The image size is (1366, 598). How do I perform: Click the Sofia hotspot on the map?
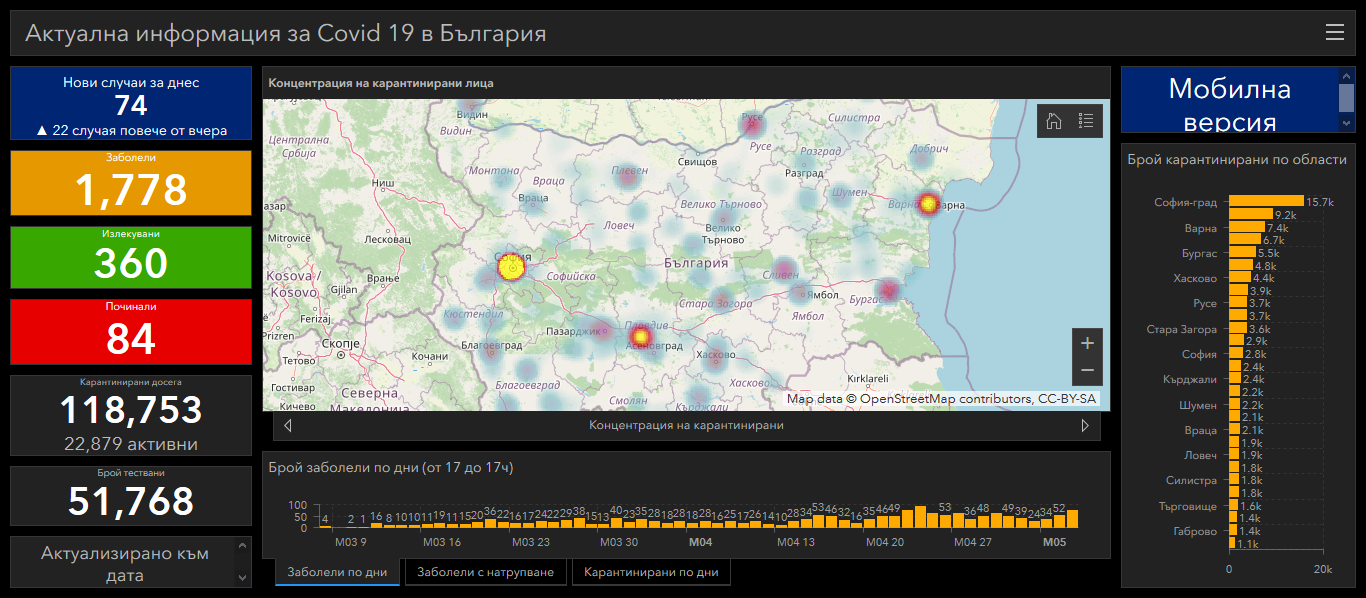(511, 268)
